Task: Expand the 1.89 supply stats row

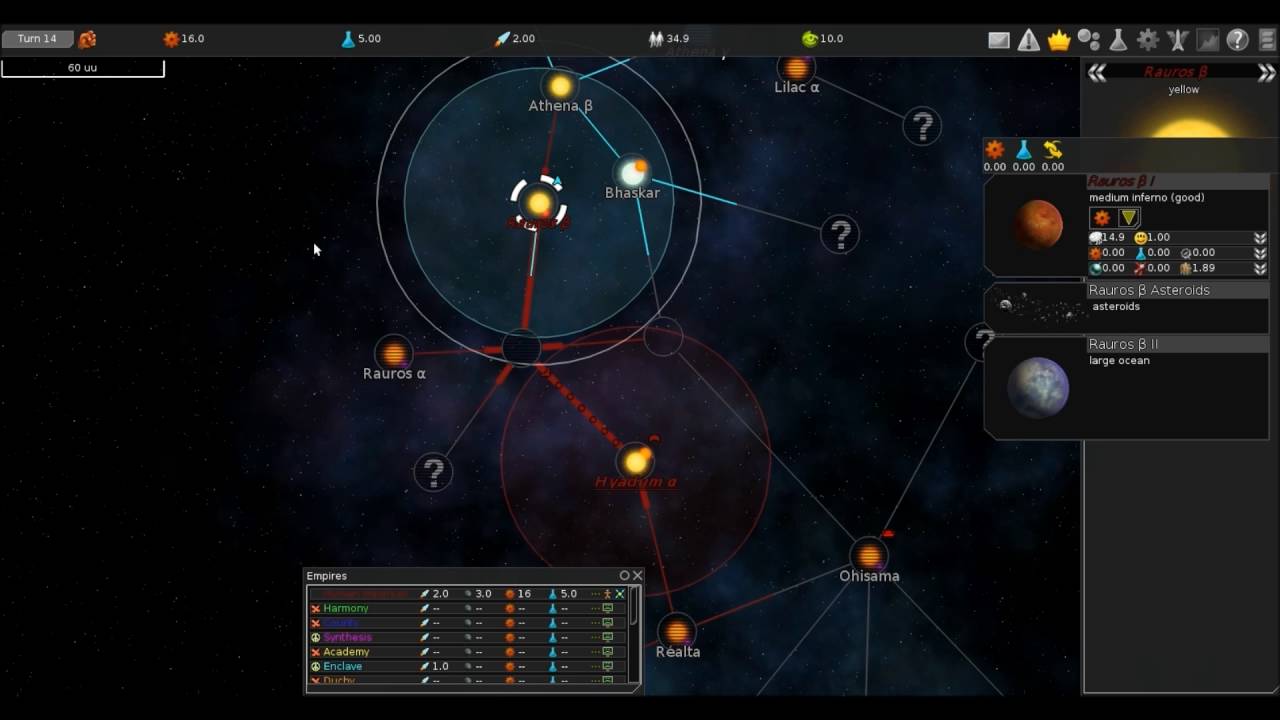Action: pyautogui.click(x=1260, y=268)
